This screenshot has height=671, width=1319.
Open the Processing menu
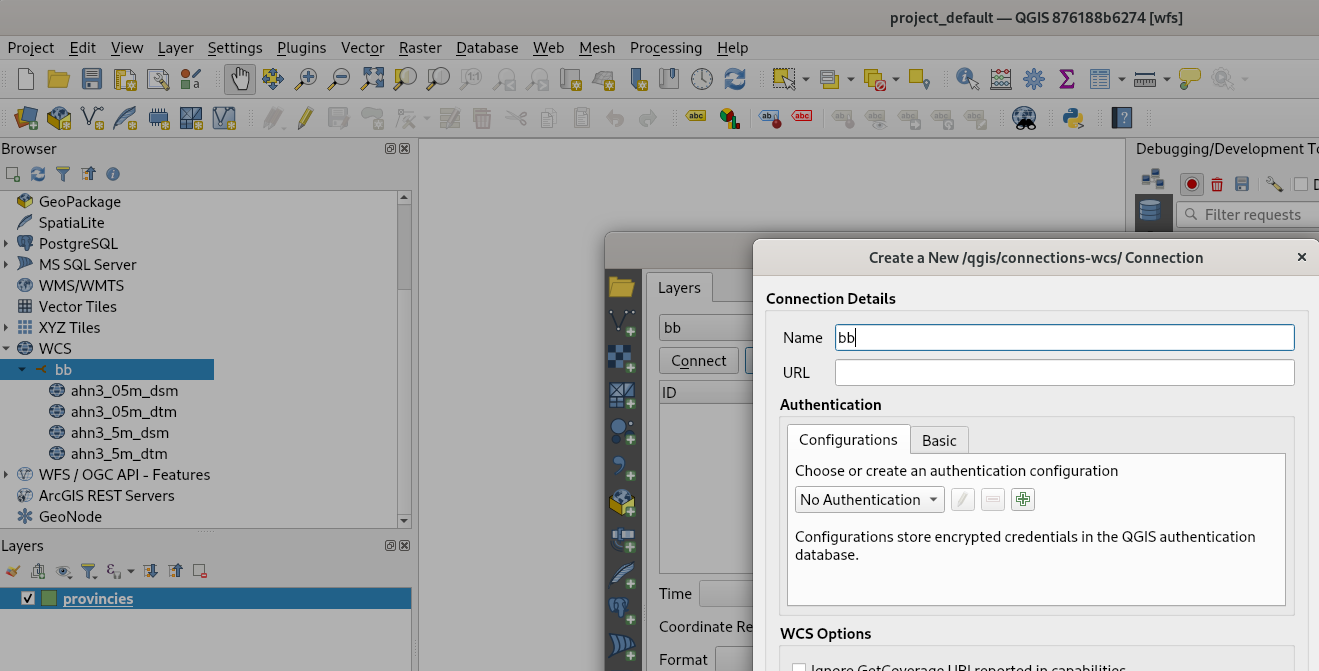(666, 48)
